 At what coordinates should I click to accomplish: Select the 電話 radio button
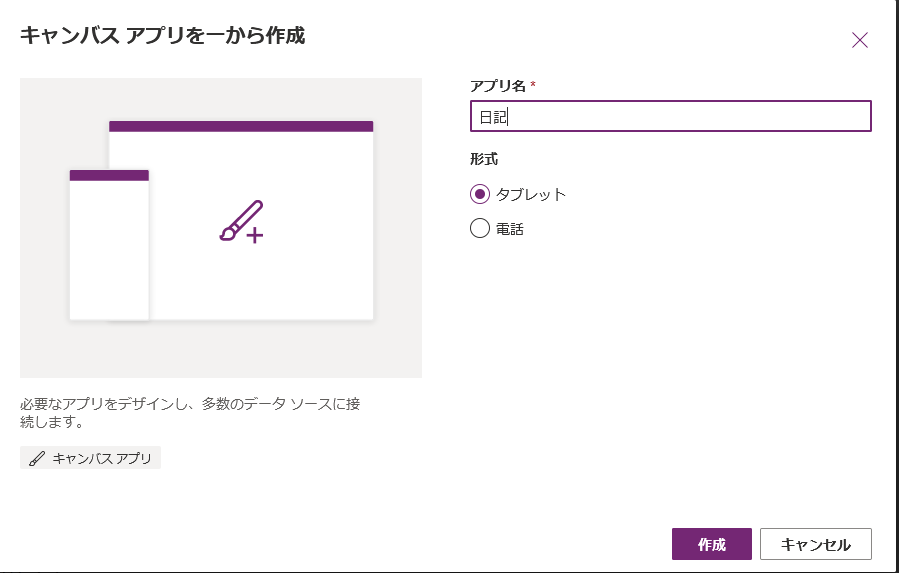(480, 229)
